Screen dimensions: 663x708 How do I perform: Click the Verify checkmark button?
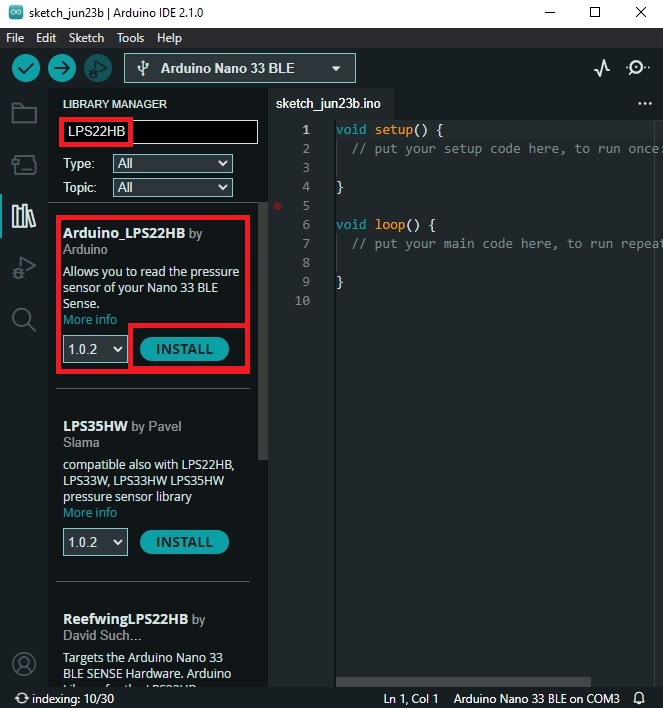(x=26, y=68)
